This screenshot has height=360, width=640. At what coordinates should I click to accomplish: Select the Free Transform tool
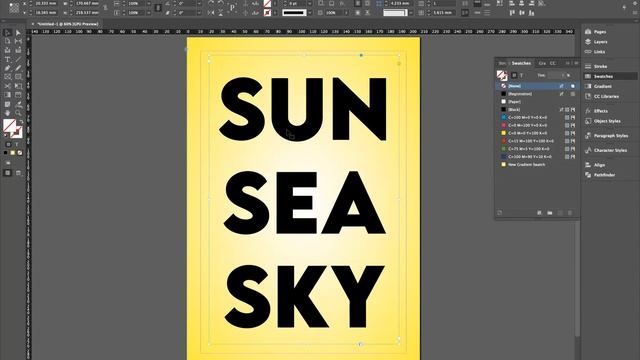[18, 86]
